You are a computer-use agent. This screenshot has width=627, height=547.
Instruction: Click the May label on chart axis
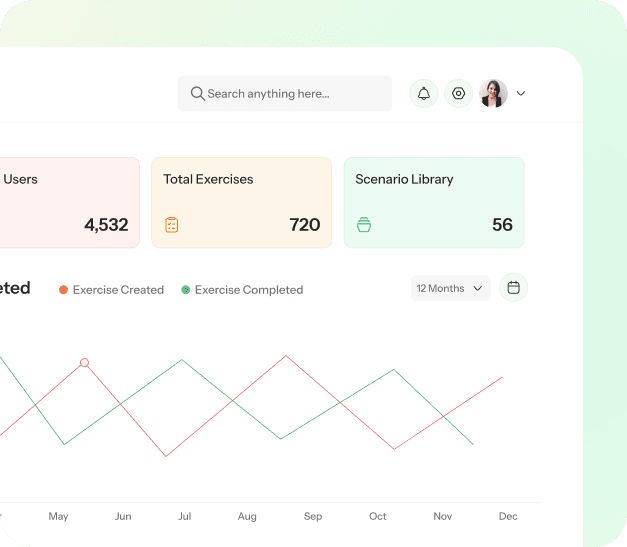[x=58, y=516]
